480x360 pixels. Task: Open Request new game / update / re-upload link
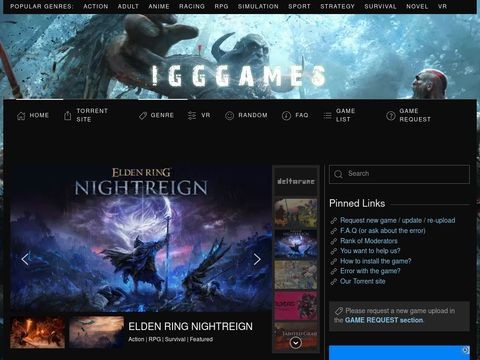tap(397, 220)
